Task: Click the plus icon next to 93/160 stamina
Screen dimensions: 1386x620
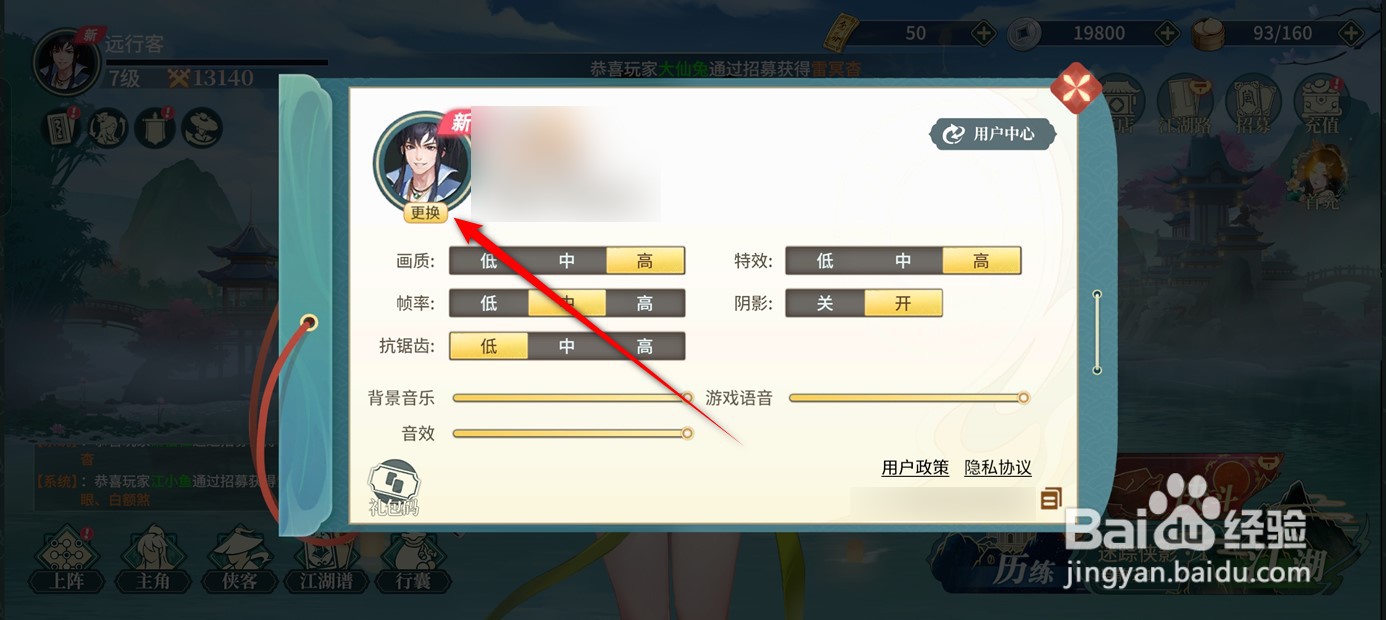Action: click(x=1353, y=33)
